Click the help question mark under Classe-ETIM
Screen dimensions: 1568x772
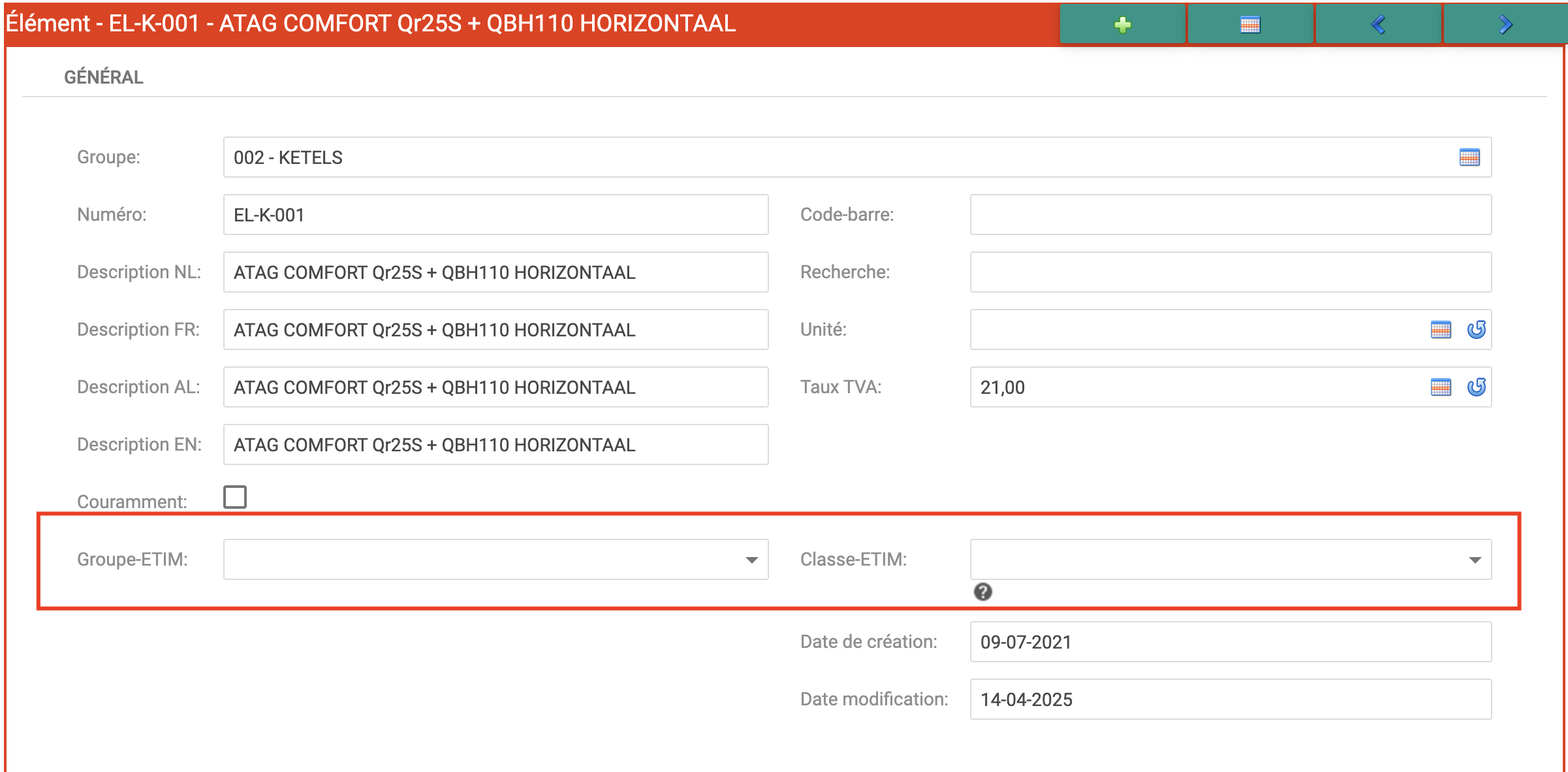tap(982, 592)
